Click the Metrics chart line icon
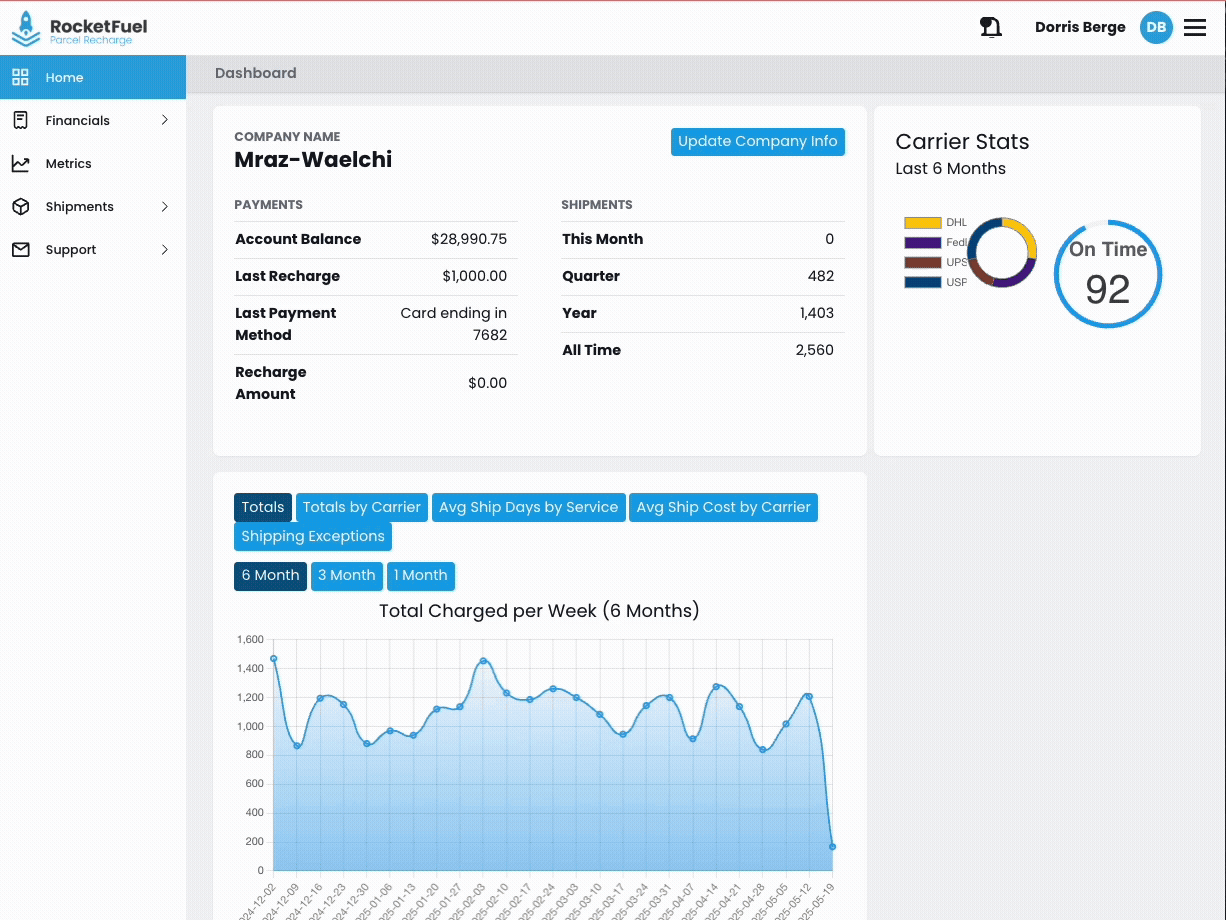The height and width of the screenshot is (920, 1226). (20, 163)
